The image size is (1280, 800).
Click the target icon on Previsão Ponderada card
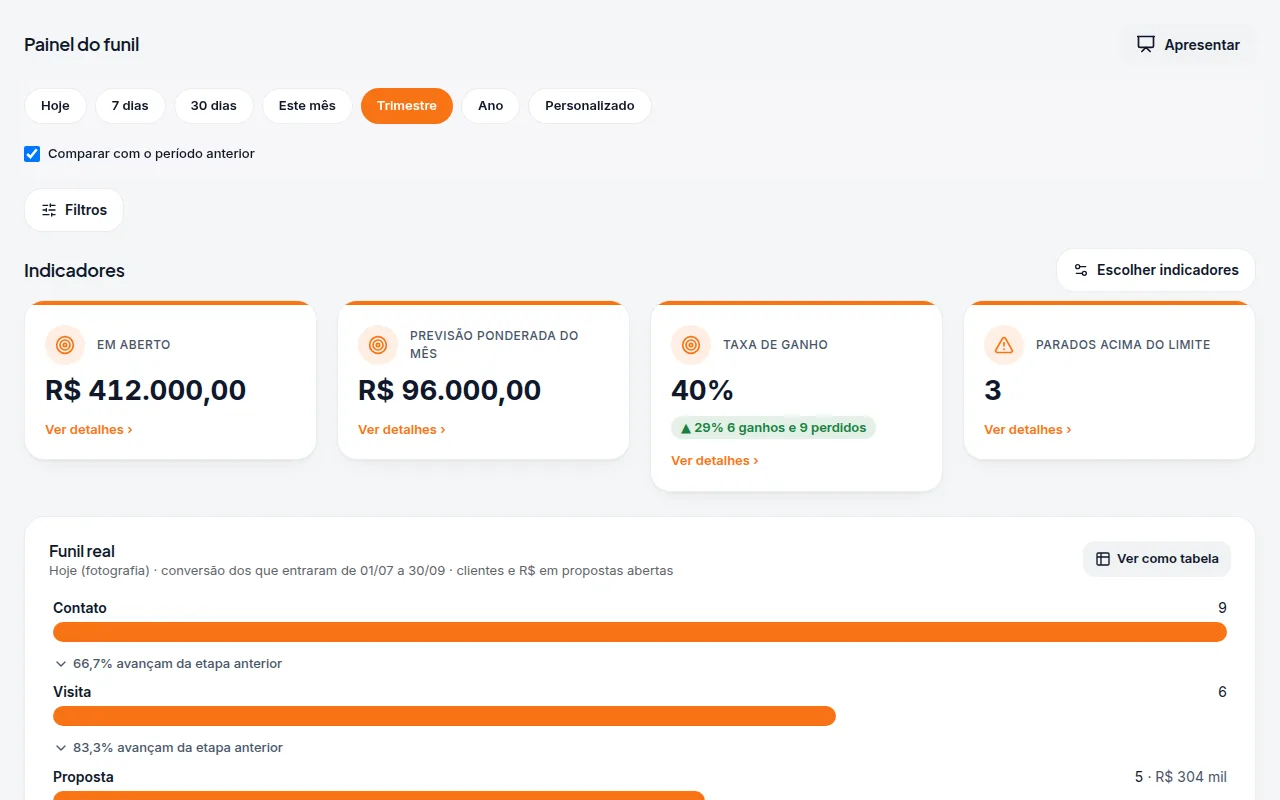click(x=378, y=345)
